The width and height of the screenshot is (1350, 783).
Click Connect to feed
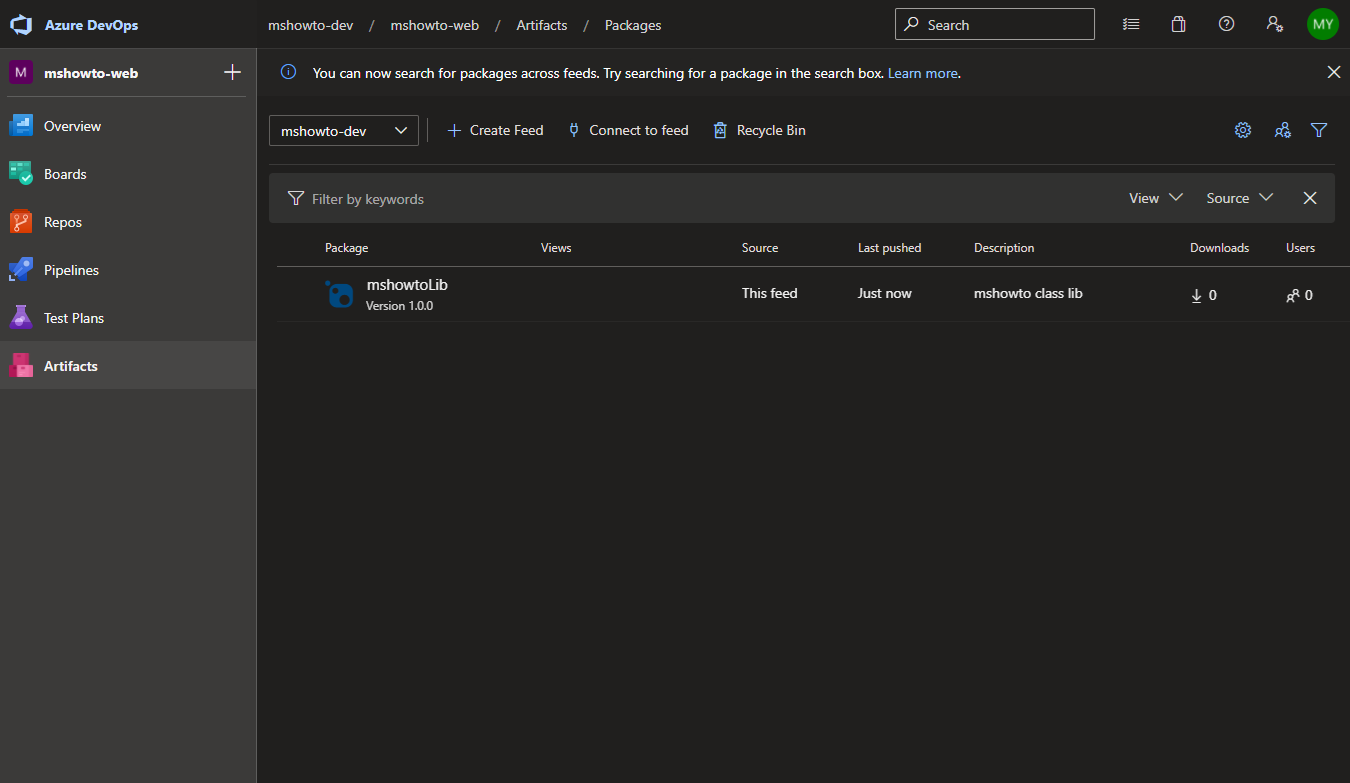628,130
